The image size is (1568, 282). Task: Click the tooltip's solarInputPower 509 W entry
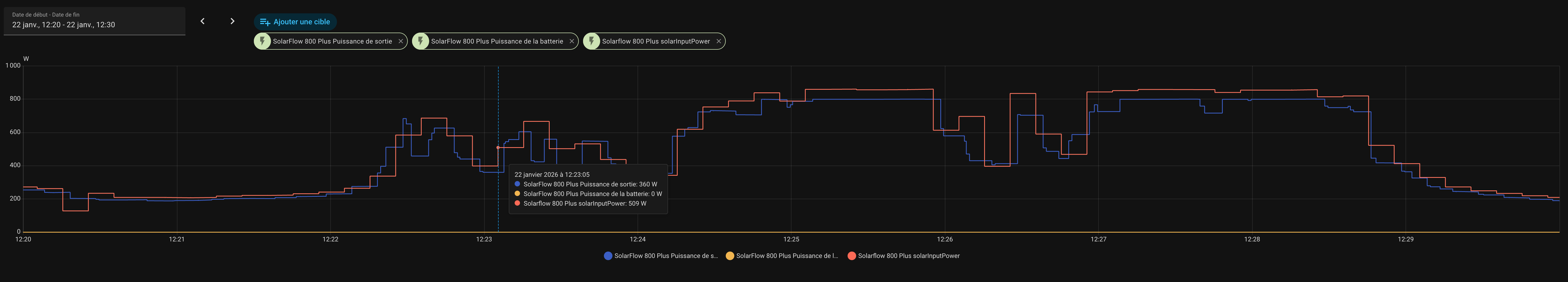point(584,203)
